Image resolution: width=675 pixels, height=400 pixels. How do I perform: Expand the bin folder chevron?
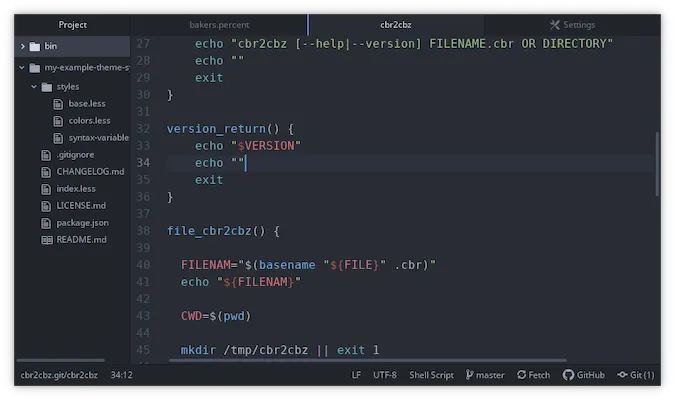click(22, 46)
